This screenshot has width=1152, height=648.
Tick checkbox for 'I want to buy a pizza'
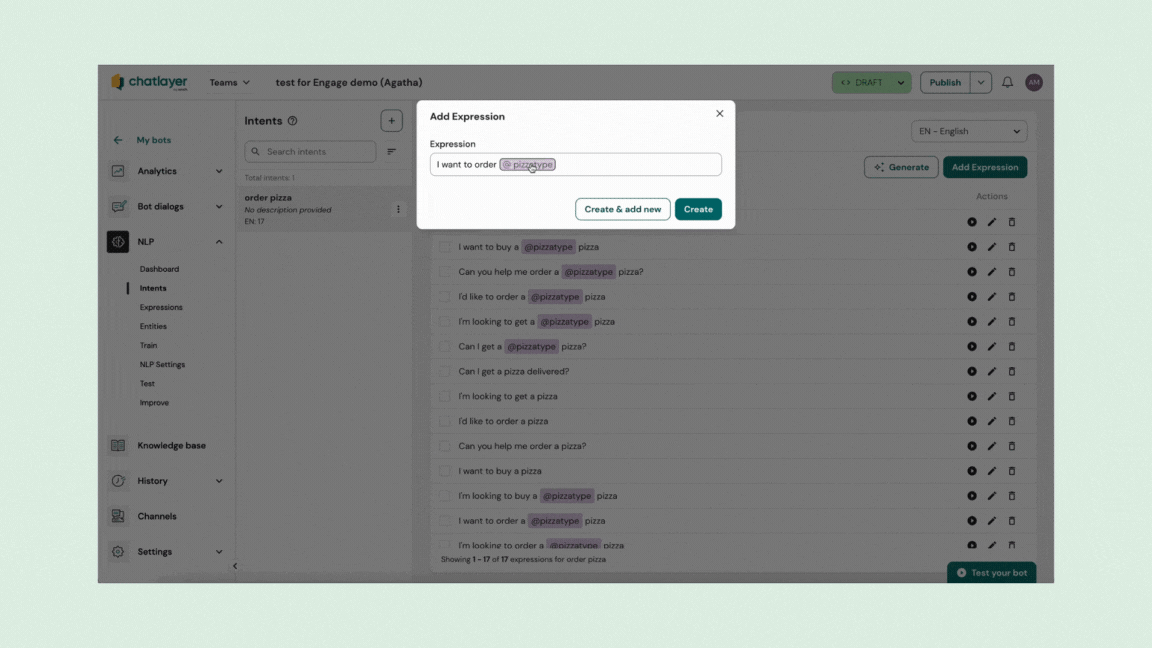pyautogui.click(x=445, y=471)
